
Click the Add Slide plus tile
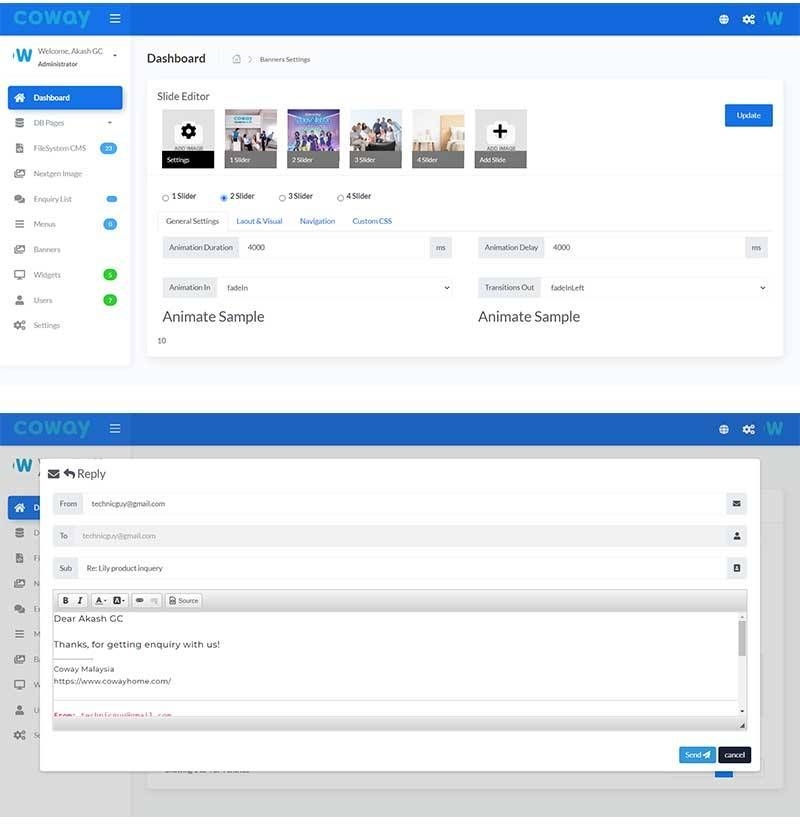(x=500, y=138)
